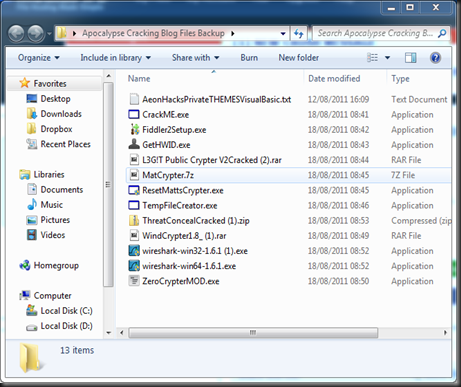Select wireshark-win64-1.6.1.exe file icon
The width and height of the screenshot is (461, 387).
pos(134,266)
